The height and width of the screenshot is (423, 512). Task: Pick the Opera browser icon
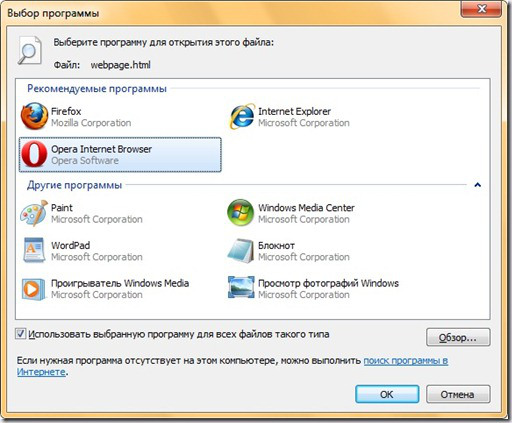click(x=34, y=154)
